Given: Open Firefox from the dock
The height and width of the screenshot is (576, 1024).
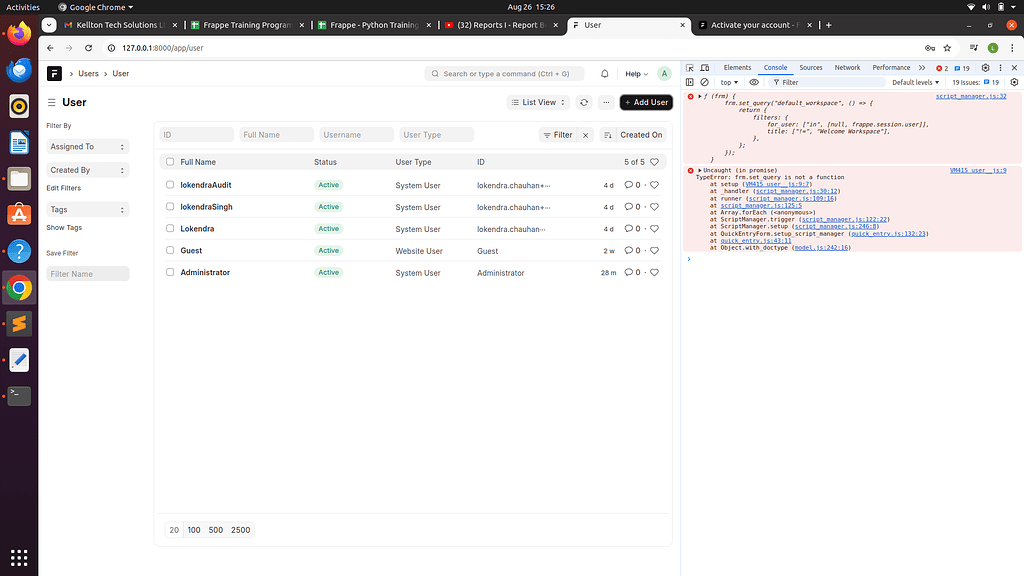Looking at the screenshot, I should [x=19, y=33].
